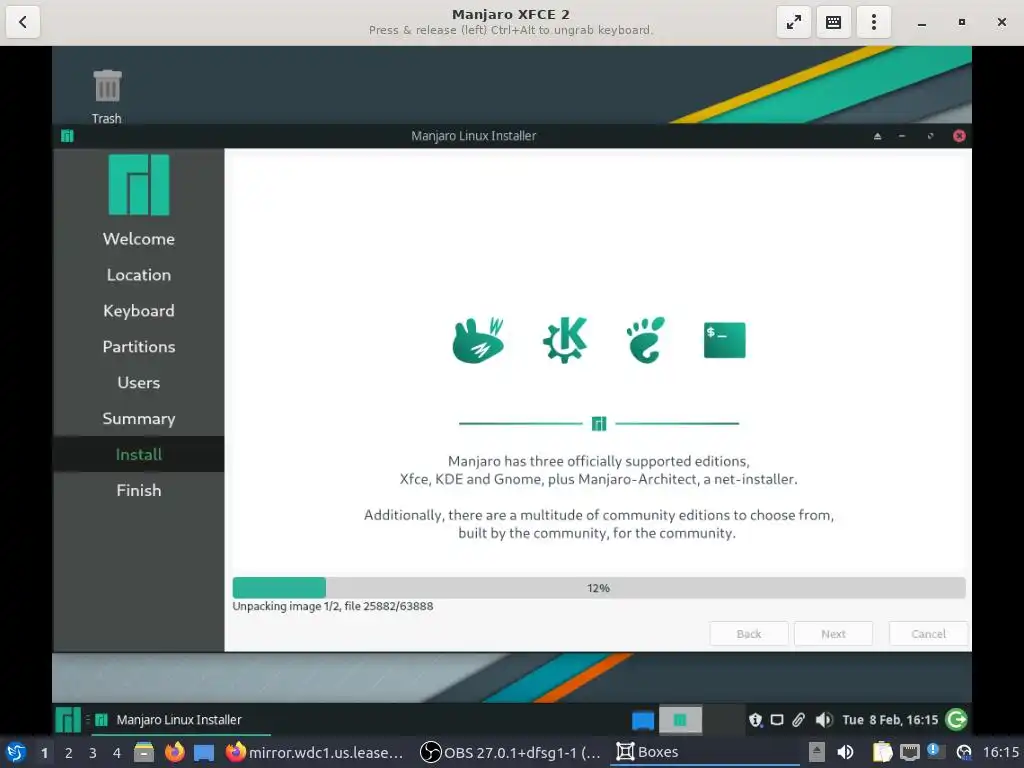Viewport: 1024px width, 768px height.
Task: Click the back arrow in Boxes header
Action: 23,22
